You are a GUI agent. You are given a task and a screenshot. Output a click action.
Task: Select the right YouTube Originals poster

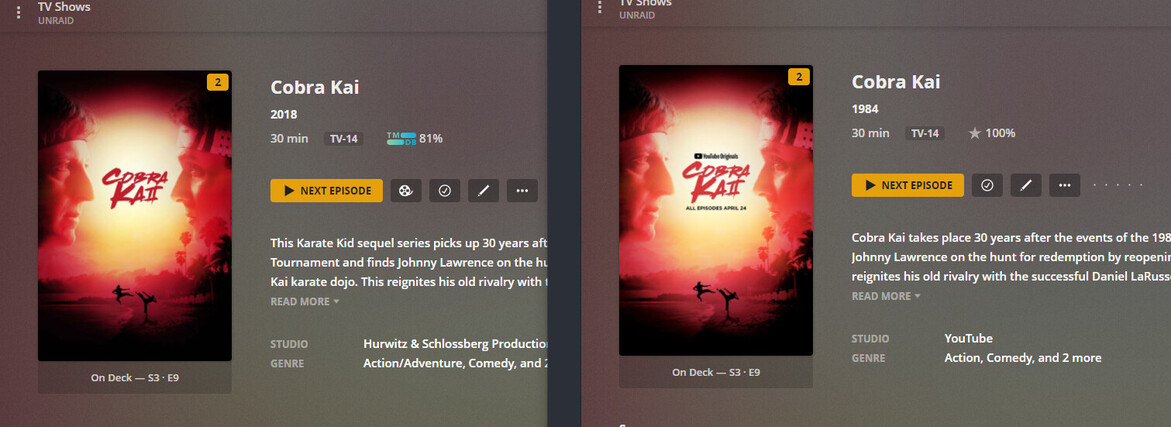(x=715, y=211)
